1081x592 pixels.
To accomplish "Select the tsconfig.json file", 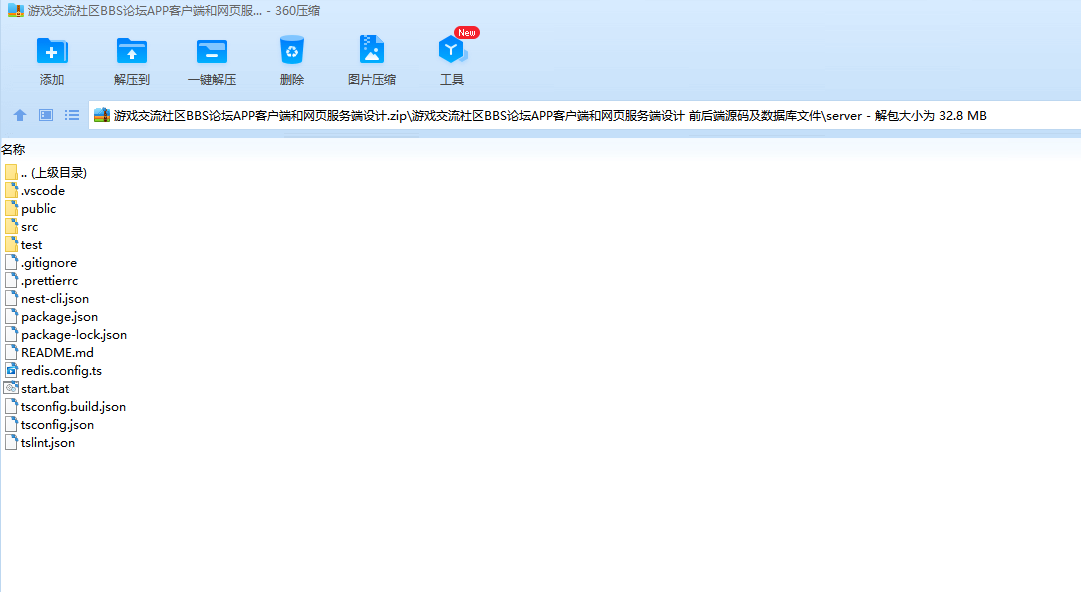I will click(49, 423).
